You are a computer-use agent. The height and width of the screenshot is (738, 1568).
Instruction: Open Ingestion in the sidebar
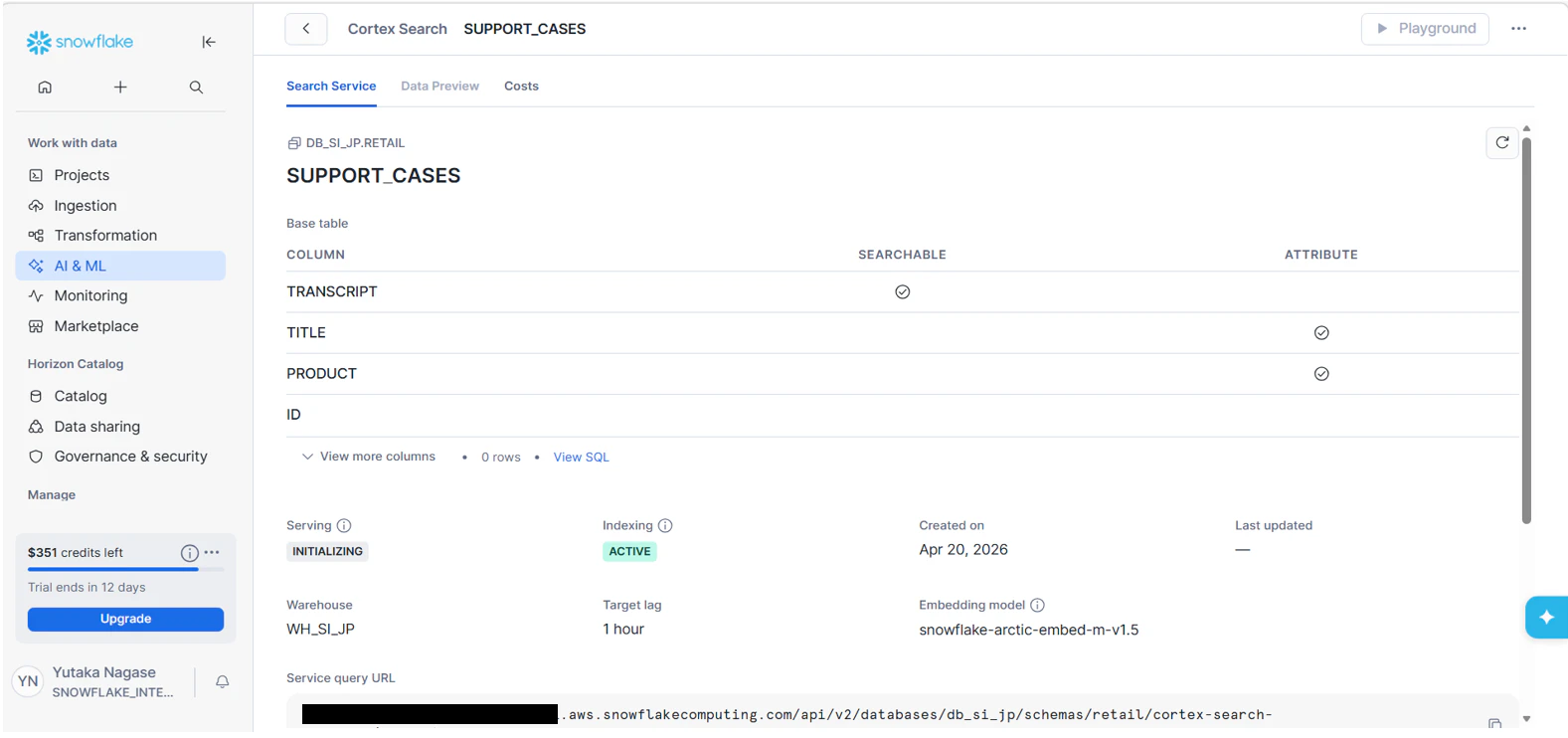pos(120,206)
